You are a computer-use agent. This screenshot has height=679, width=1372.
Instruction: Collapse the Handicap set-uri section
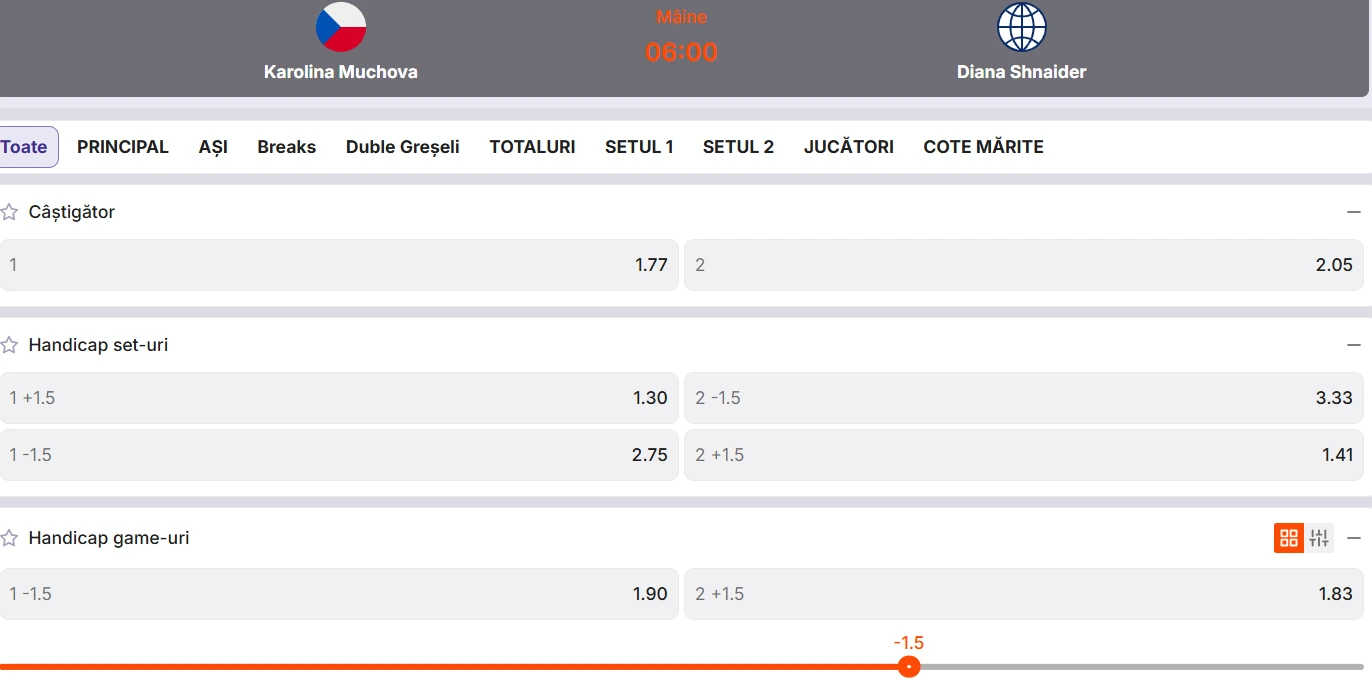[x=1354, y=345]
